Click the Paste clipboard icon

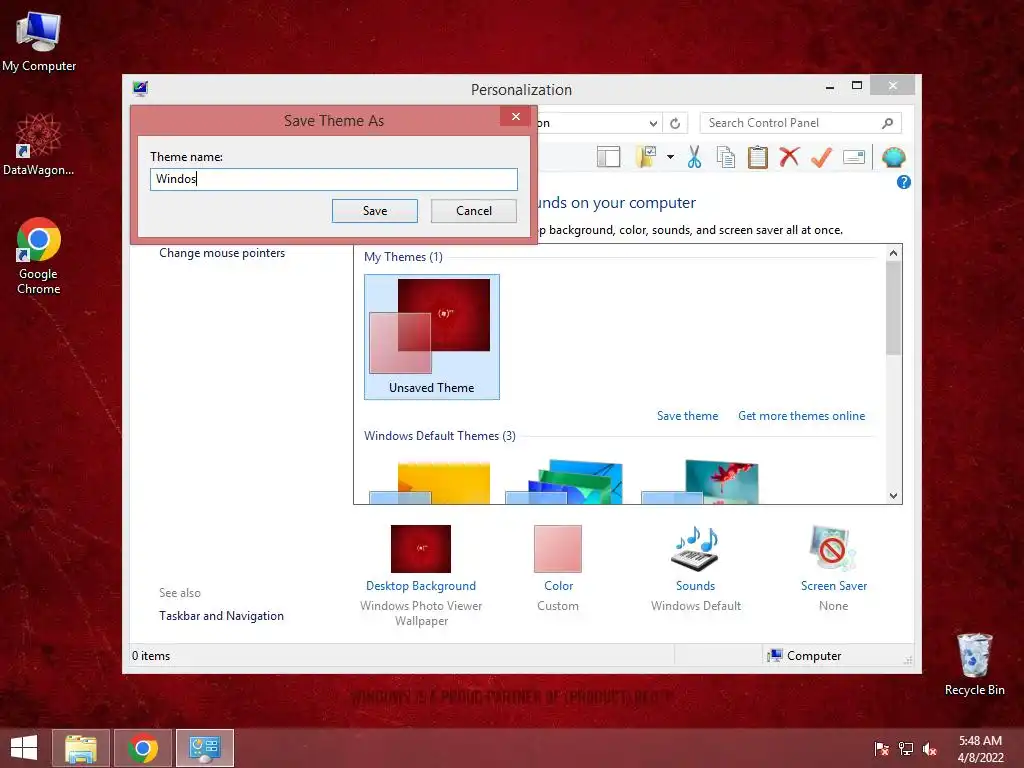758,157
